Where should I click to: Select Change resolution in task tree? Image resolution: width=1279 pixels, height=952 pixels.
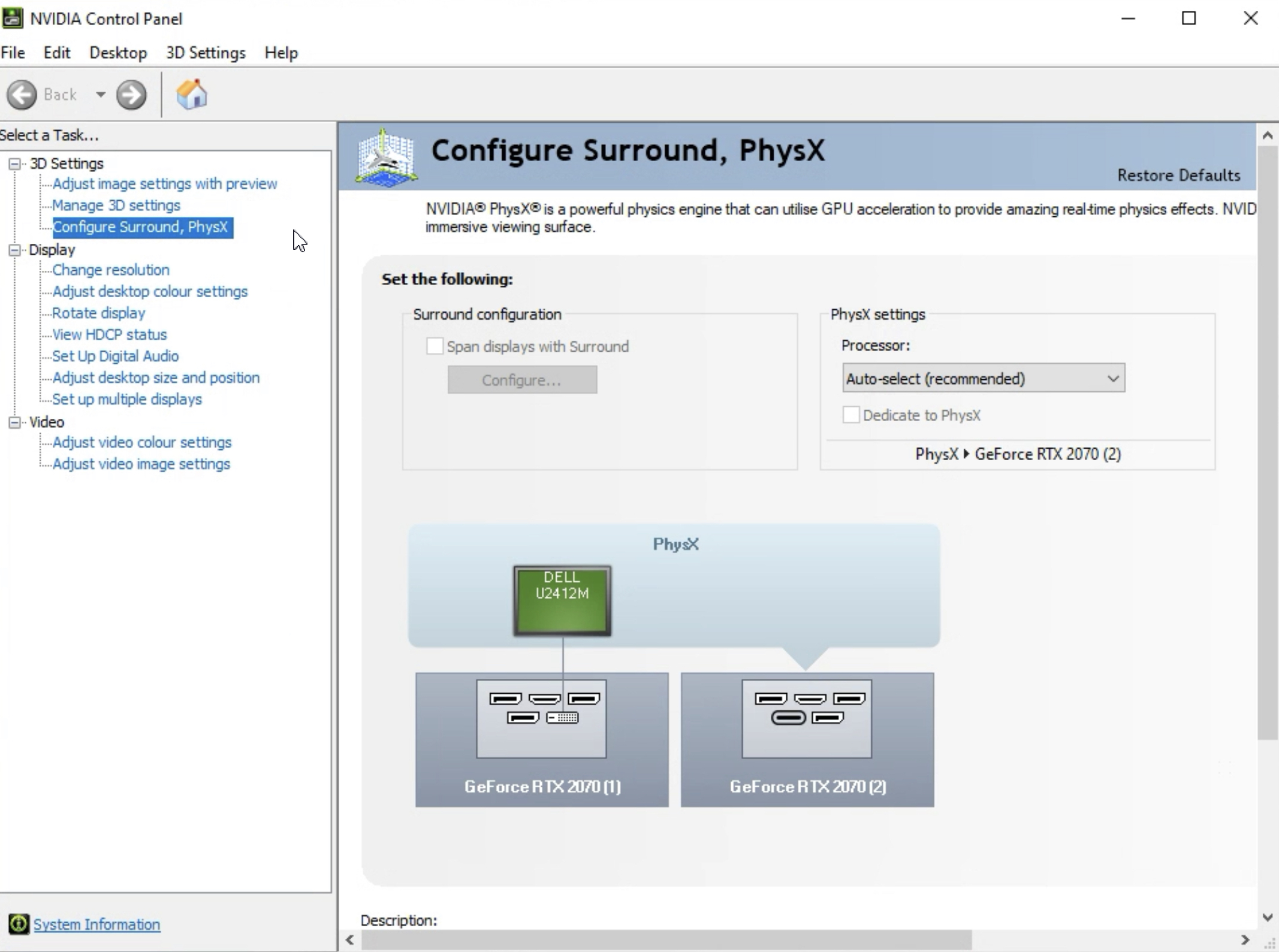[x=111, y=270]
